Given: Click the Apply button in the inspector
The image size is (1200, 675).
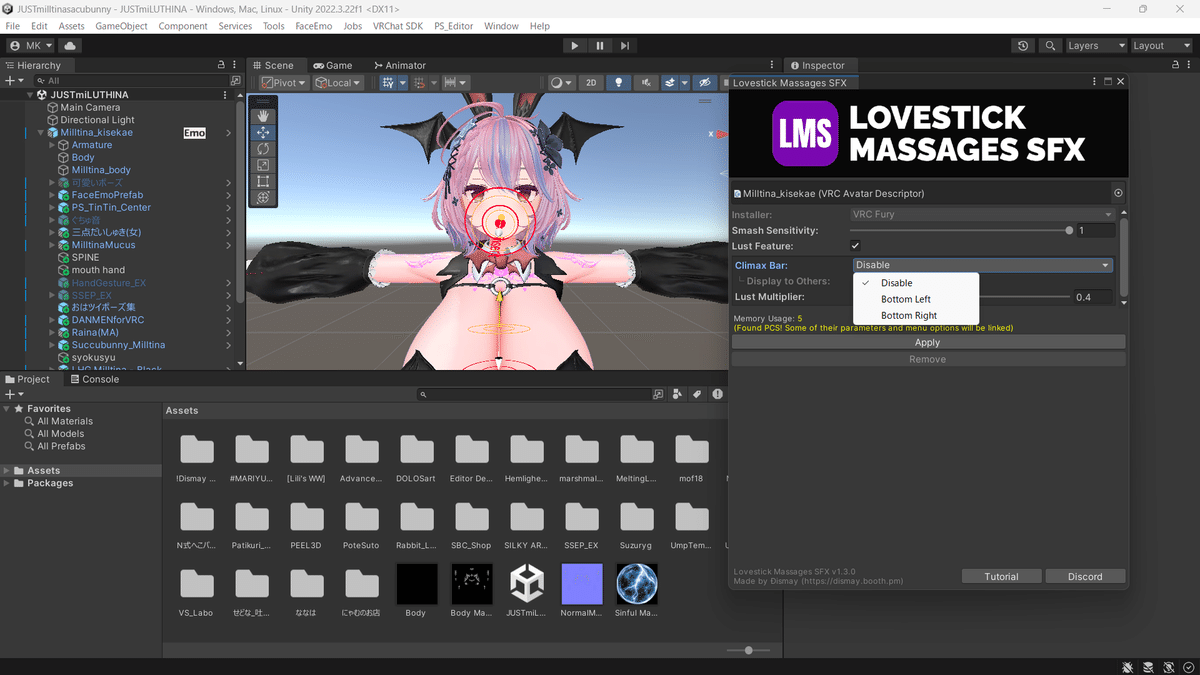Looking at the screenshot, I should (x=926, y=341).
